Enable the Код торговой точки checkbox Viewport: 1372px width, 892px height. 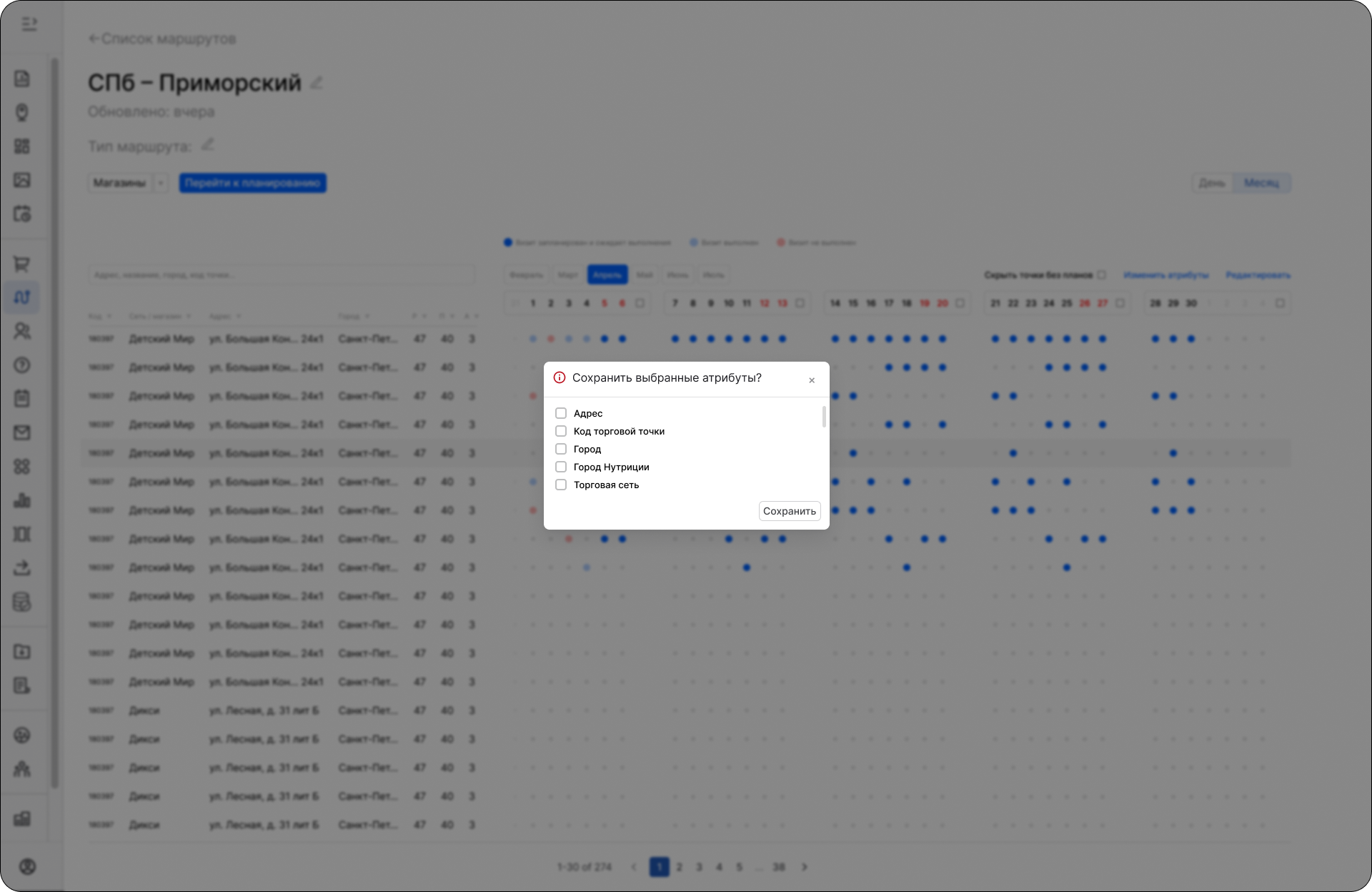(561, 431)
